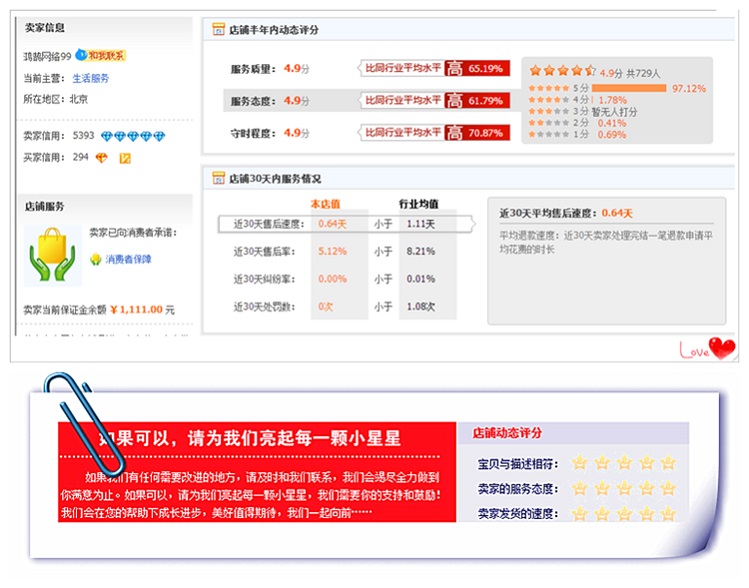Click the seller credit blue diamonds

(x=133, y=137)
